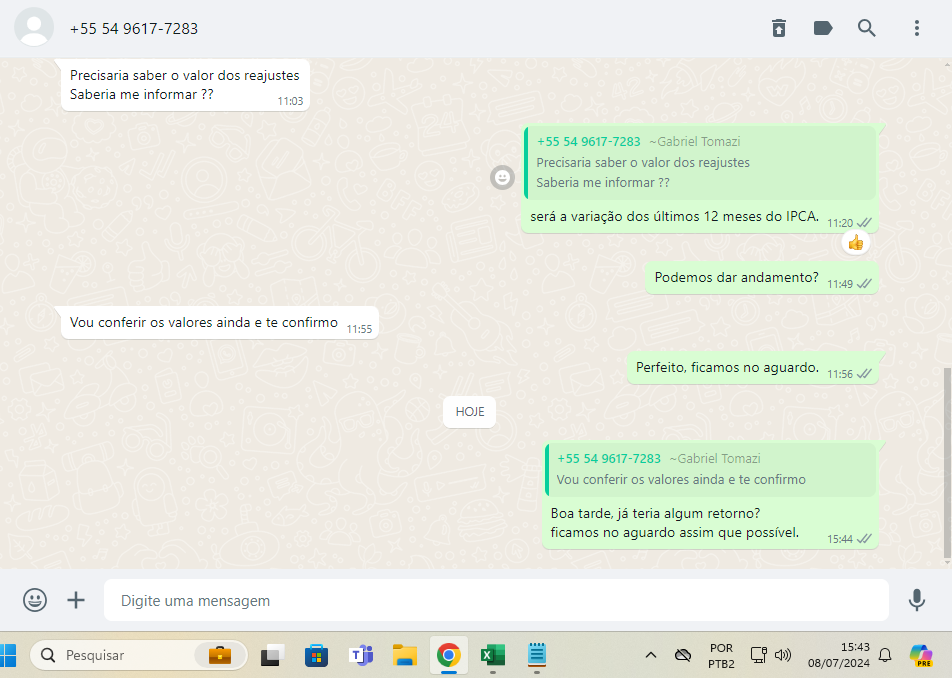Open the Windows Start menu
The height and width of the screenshot is (678, 952).
click(x=9, y=655)
